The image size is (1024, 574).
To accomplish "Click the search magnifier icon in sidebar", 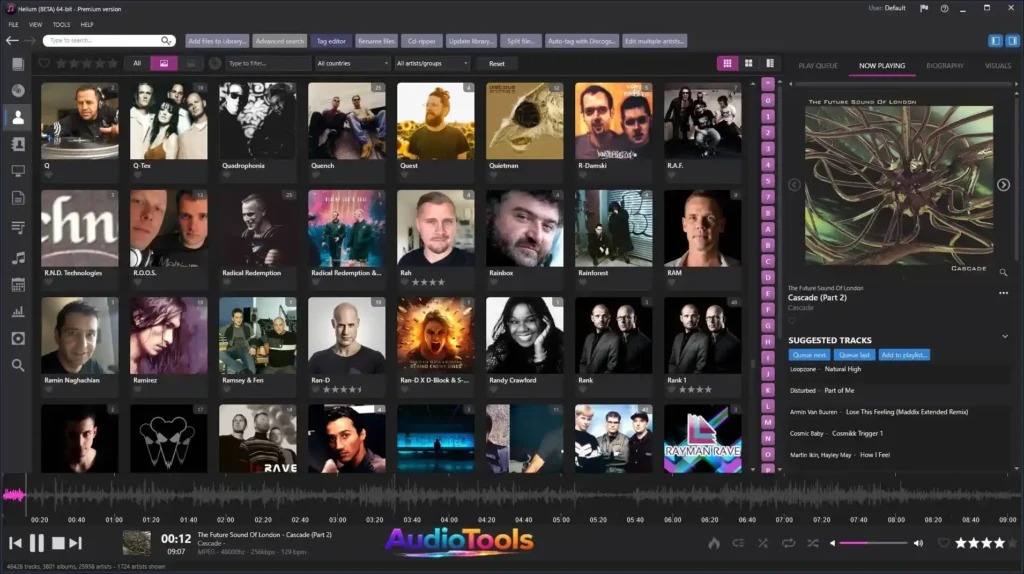I will (18, 365).
